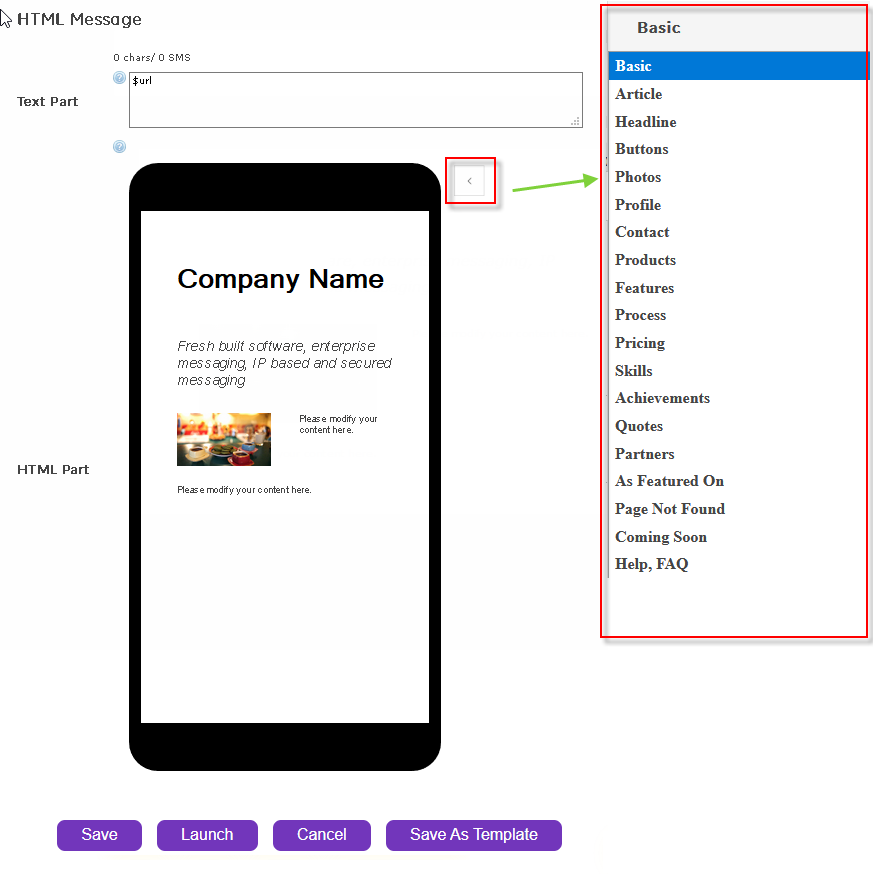Select the Headline category
The width and height of the screenshot is (873, 874).
point(645,122)
